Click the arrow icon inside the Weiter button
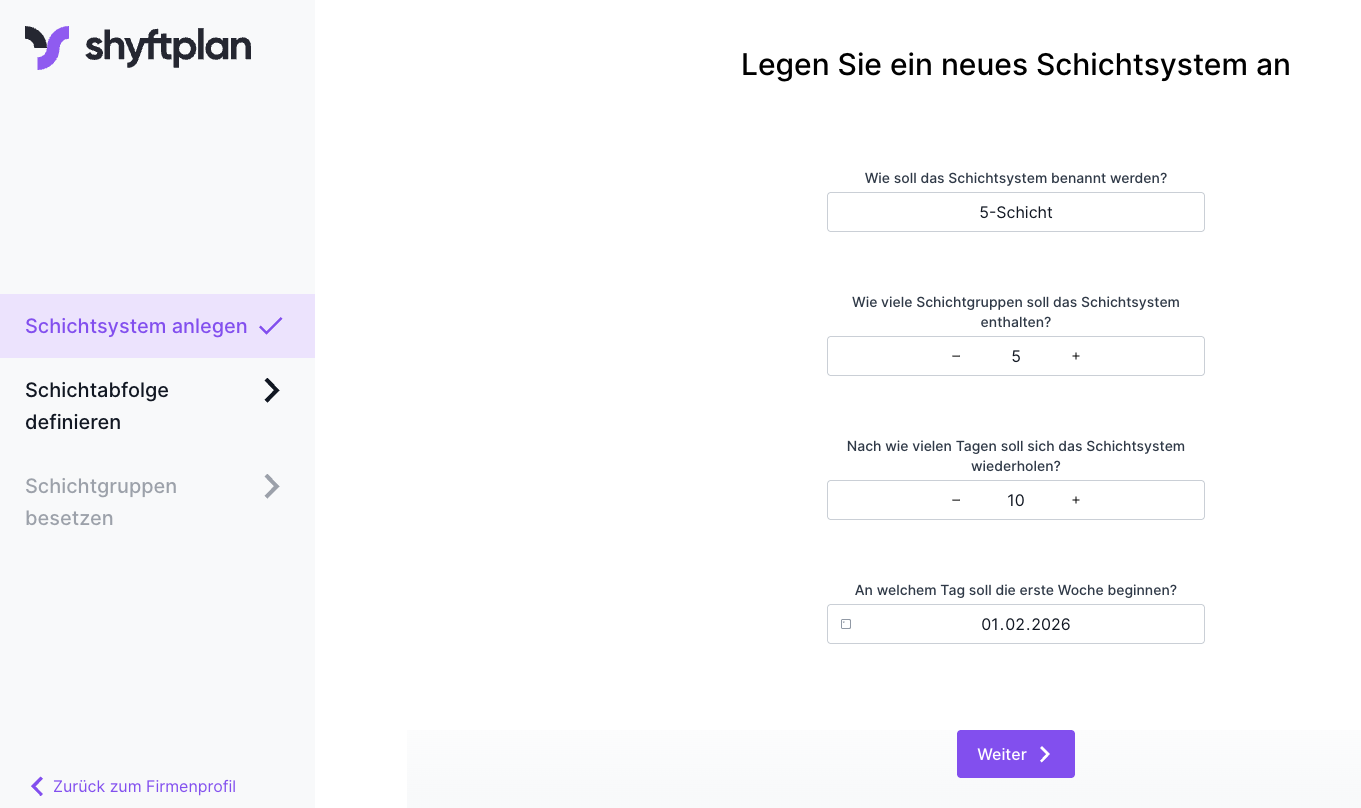1361x808 pixels. pyautogui.click(x=1045, y=754)
